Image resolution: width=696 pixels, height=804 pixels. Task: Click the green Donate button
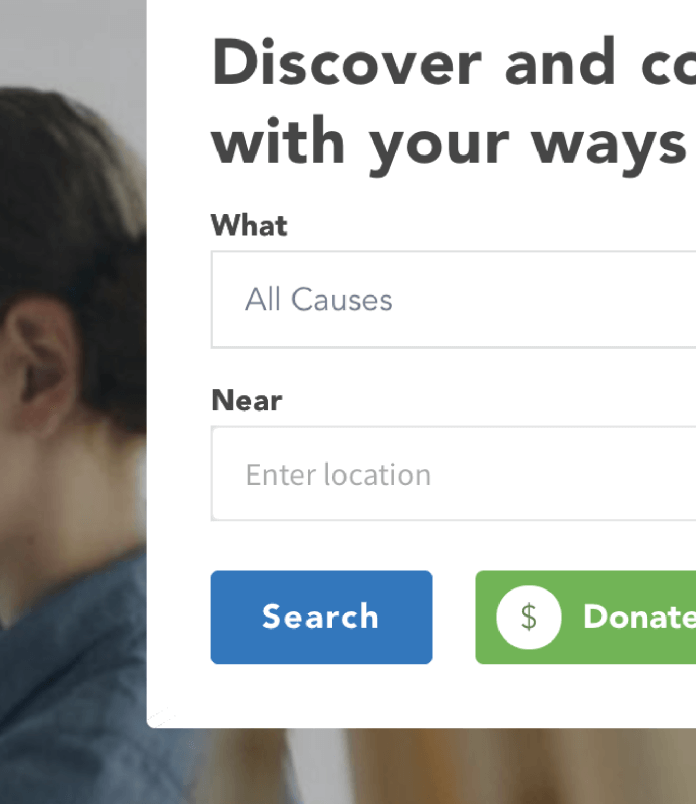coord(586,617)
